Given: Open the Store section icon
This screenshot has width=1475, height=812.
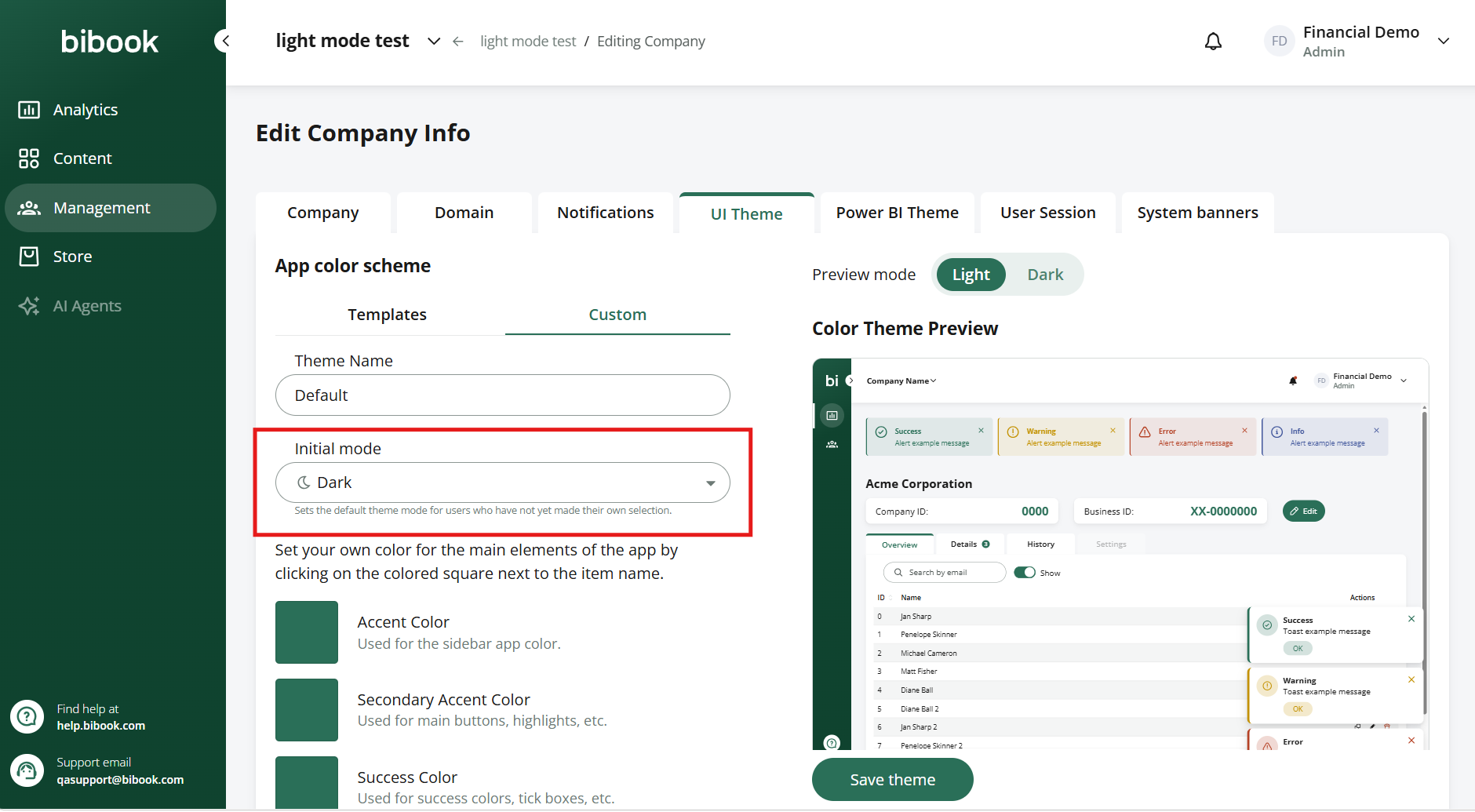Looking at the screenshot, I should pos(29,257).
